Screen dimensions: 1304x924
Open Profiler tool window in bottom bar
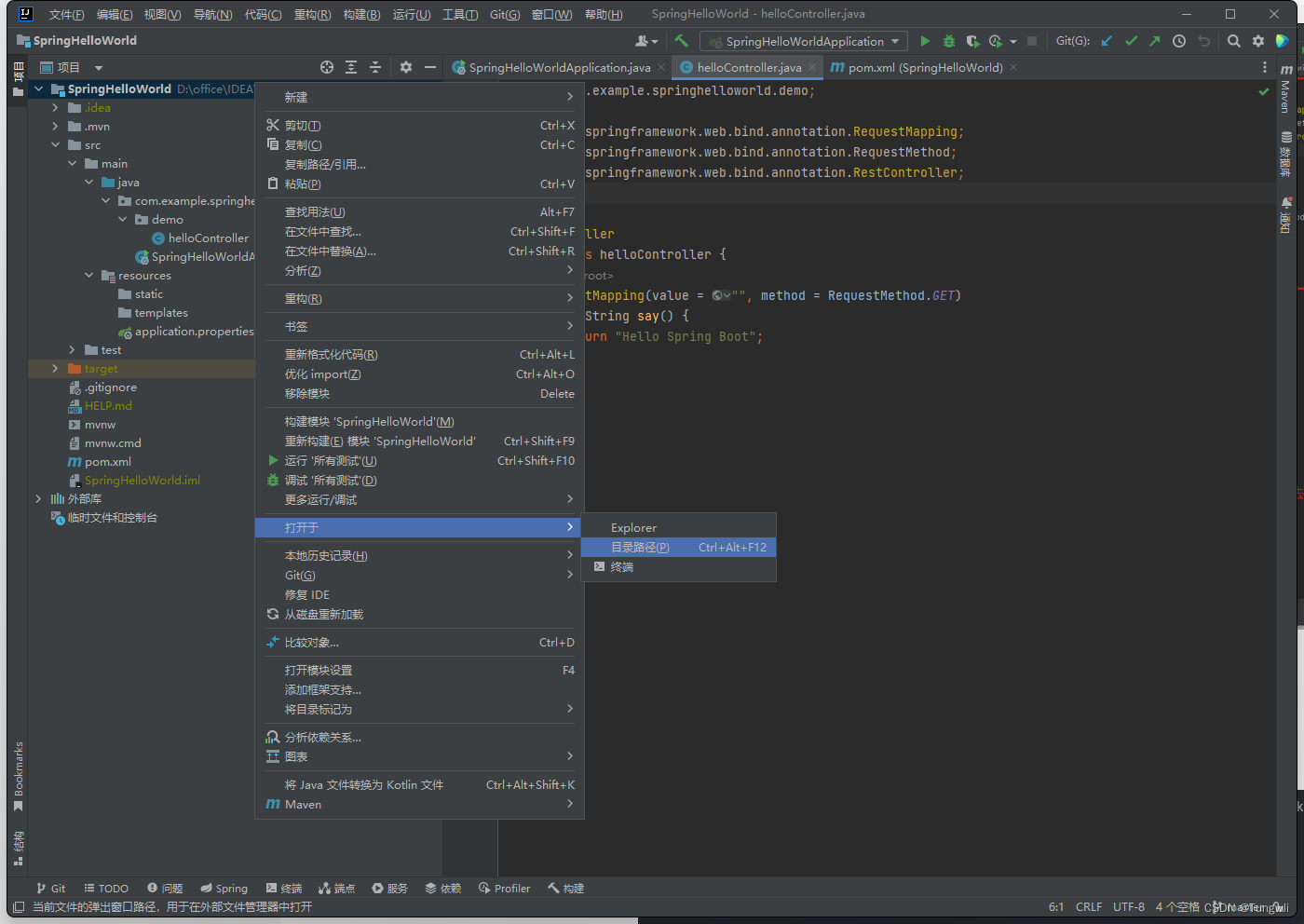tap(504, 889)
